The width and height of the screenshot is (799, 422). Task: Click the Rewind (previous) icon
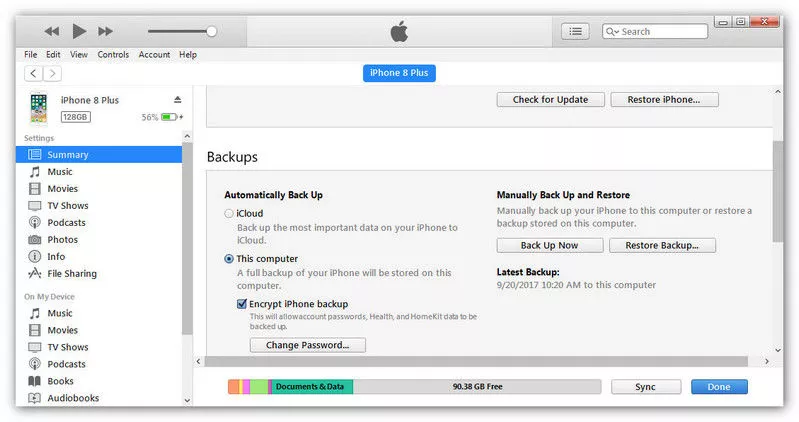51,32
